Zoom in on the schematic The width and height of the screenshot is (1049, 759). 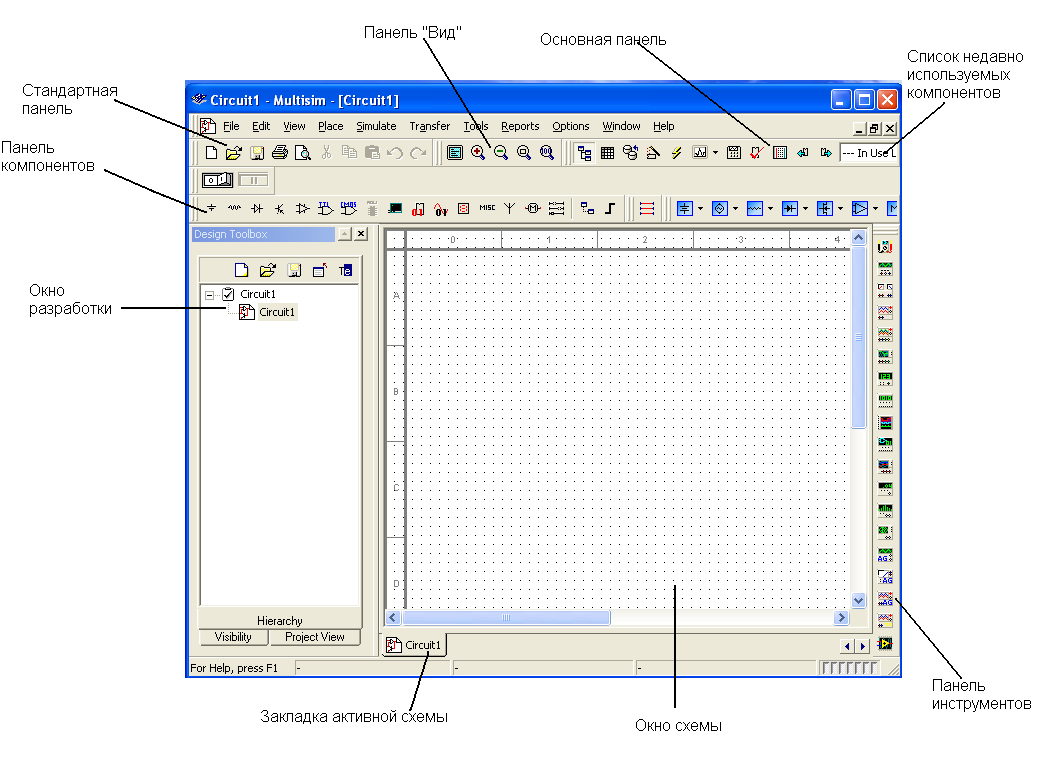[x=478, y=152]
